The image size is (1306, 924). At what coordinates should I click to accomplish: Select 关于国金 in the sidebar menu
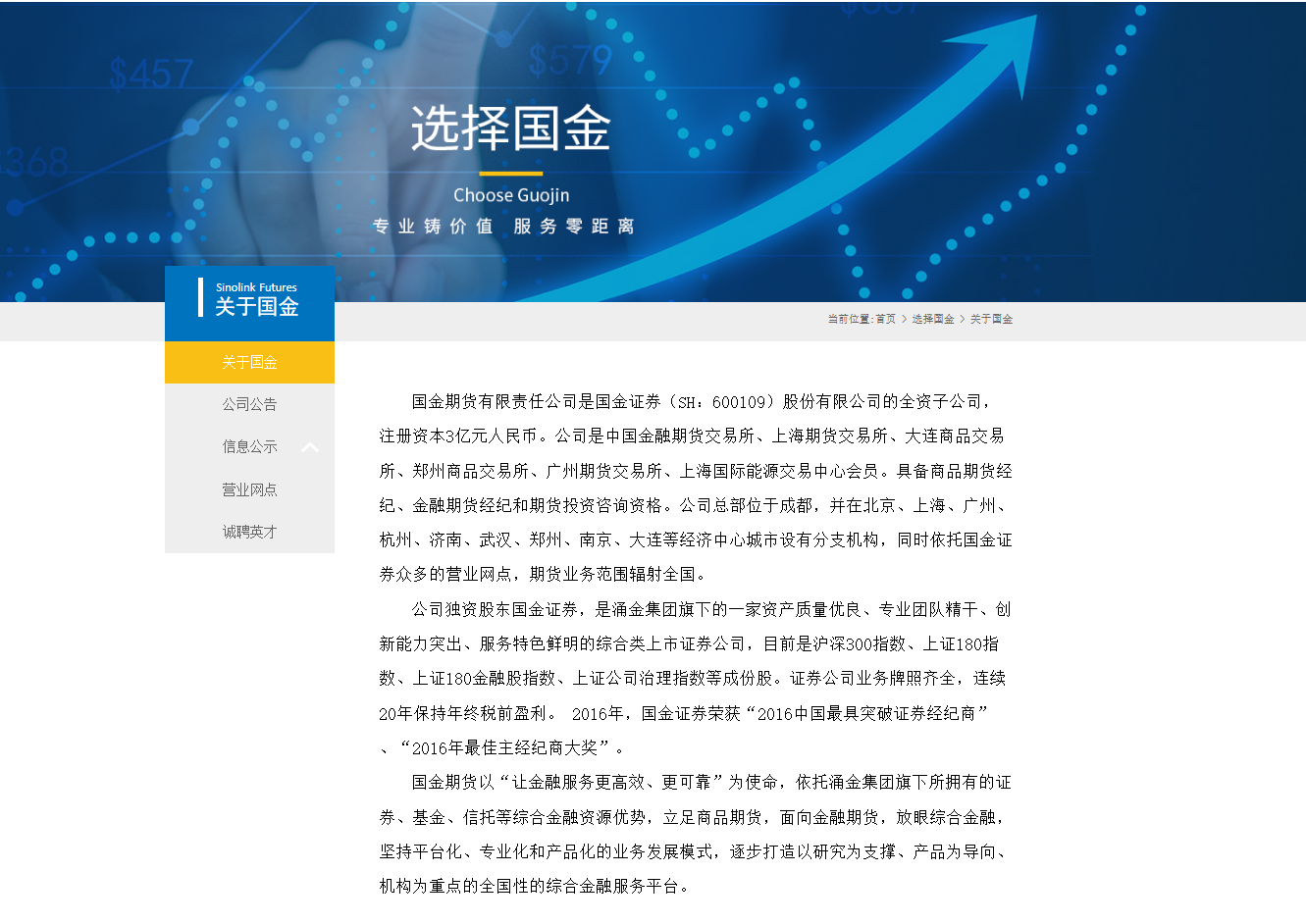pyautogui.click(x=249, y=362)
